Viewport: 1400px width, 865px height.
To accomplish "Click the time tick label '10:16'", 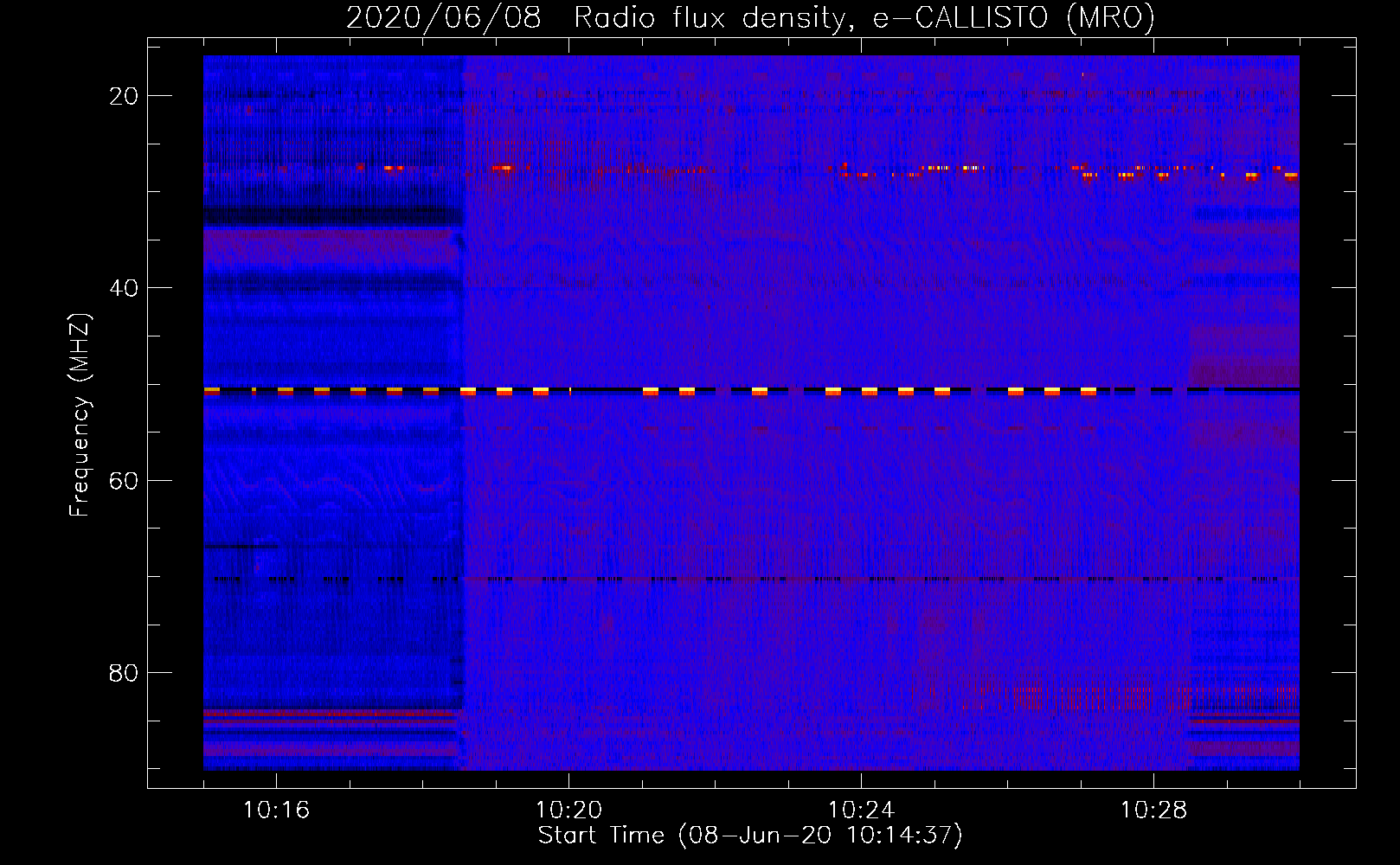I will coord(276,811).
